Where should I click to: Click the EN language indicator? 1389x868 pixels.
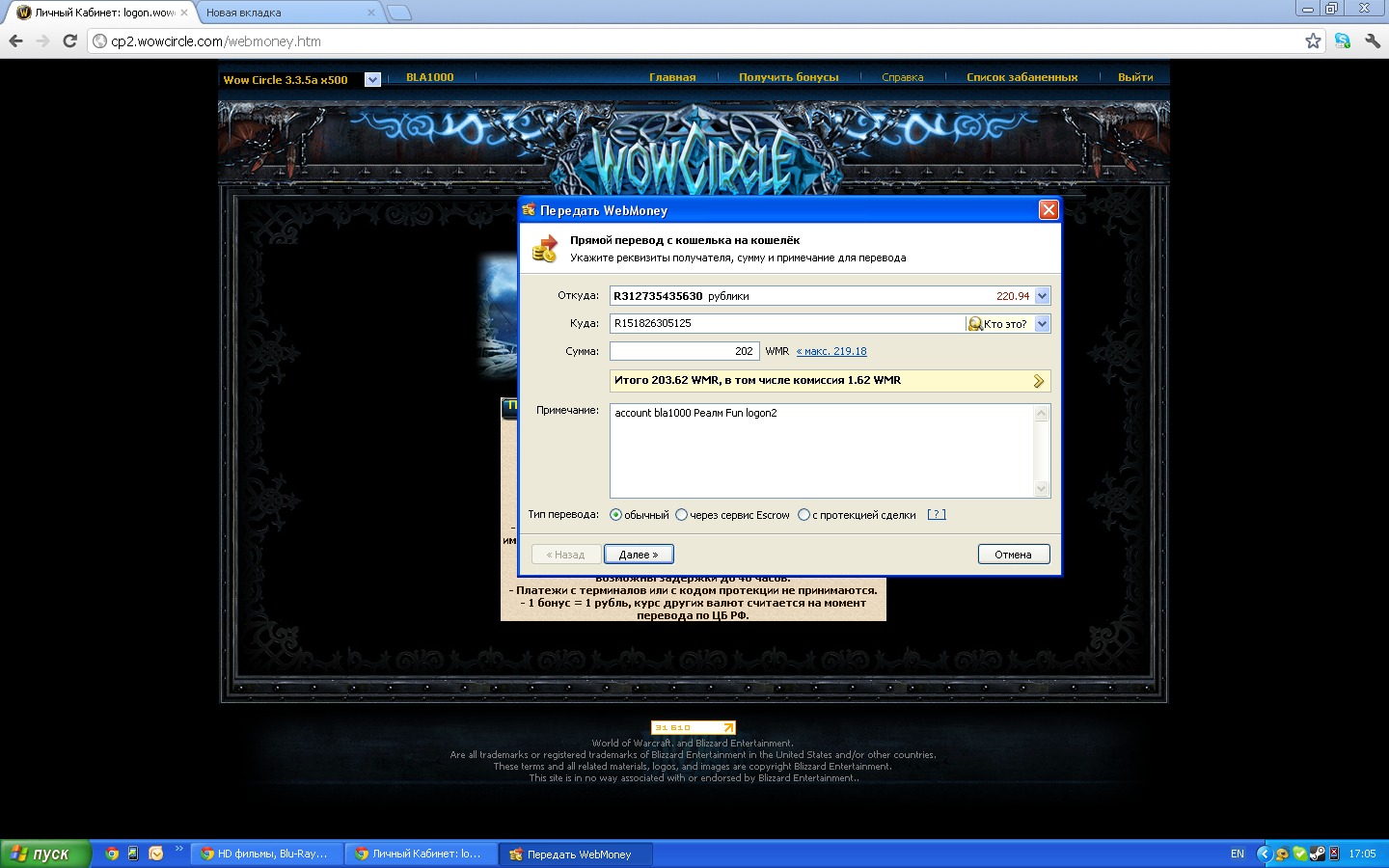pos(1238,854)
